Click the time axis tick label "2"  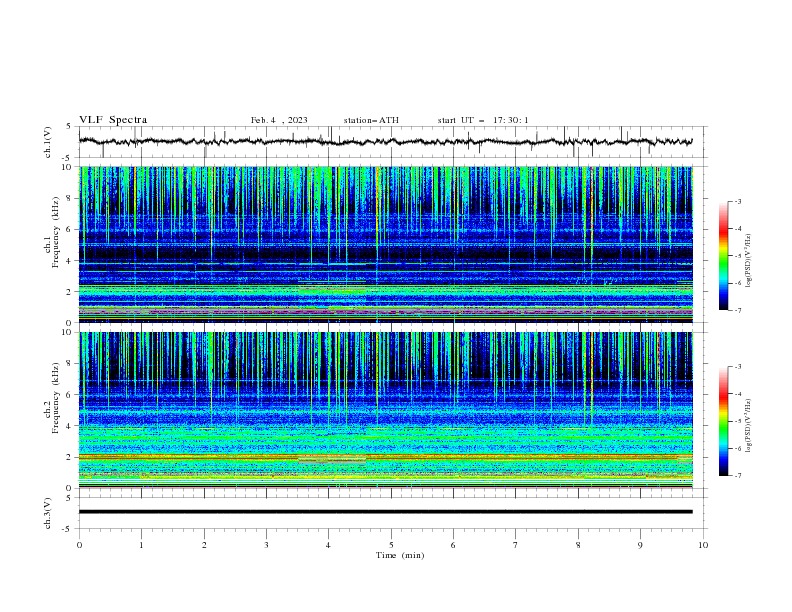(x=204, y=545)
